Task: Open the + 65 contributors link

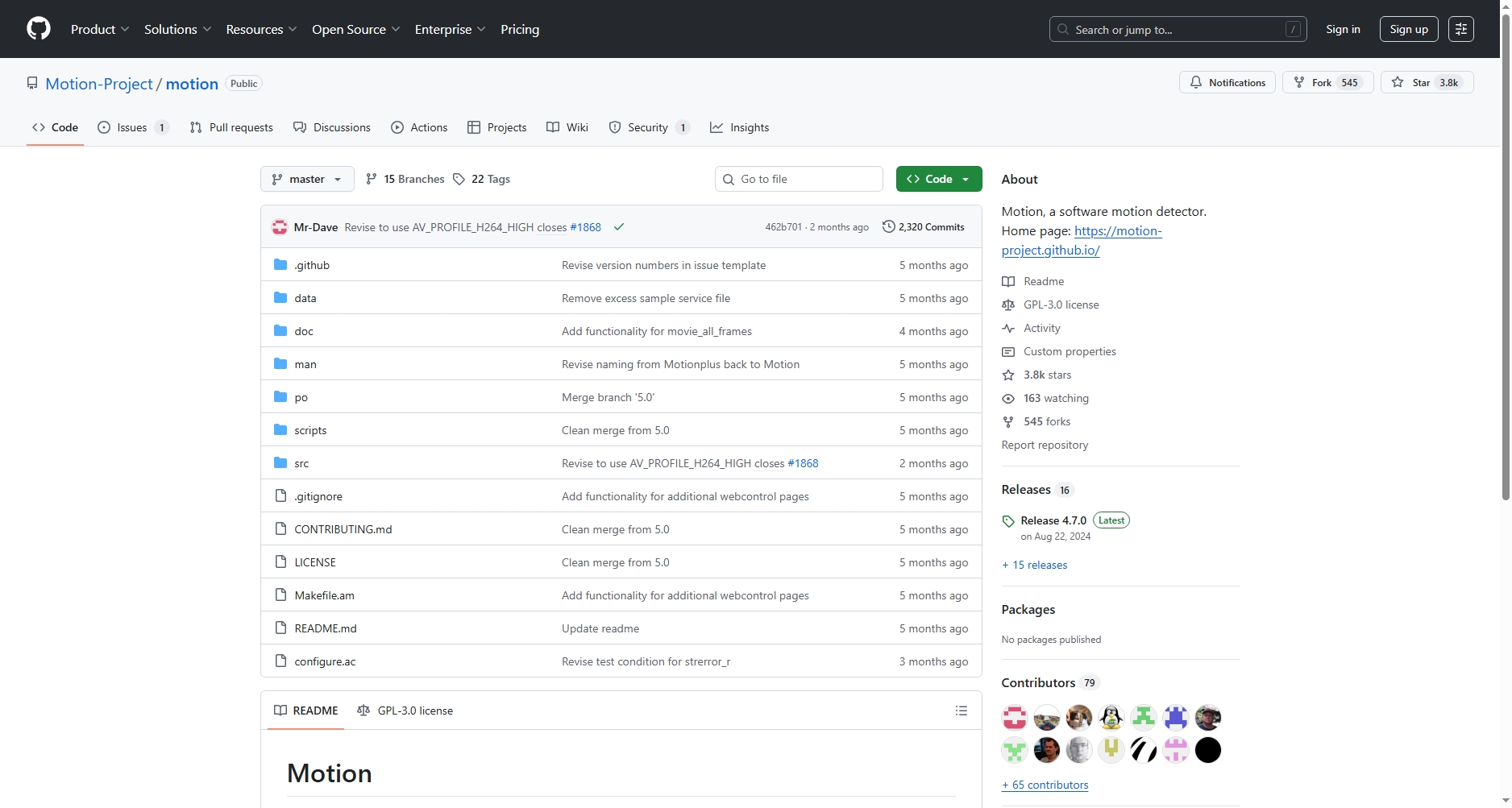Action: 1045,785
